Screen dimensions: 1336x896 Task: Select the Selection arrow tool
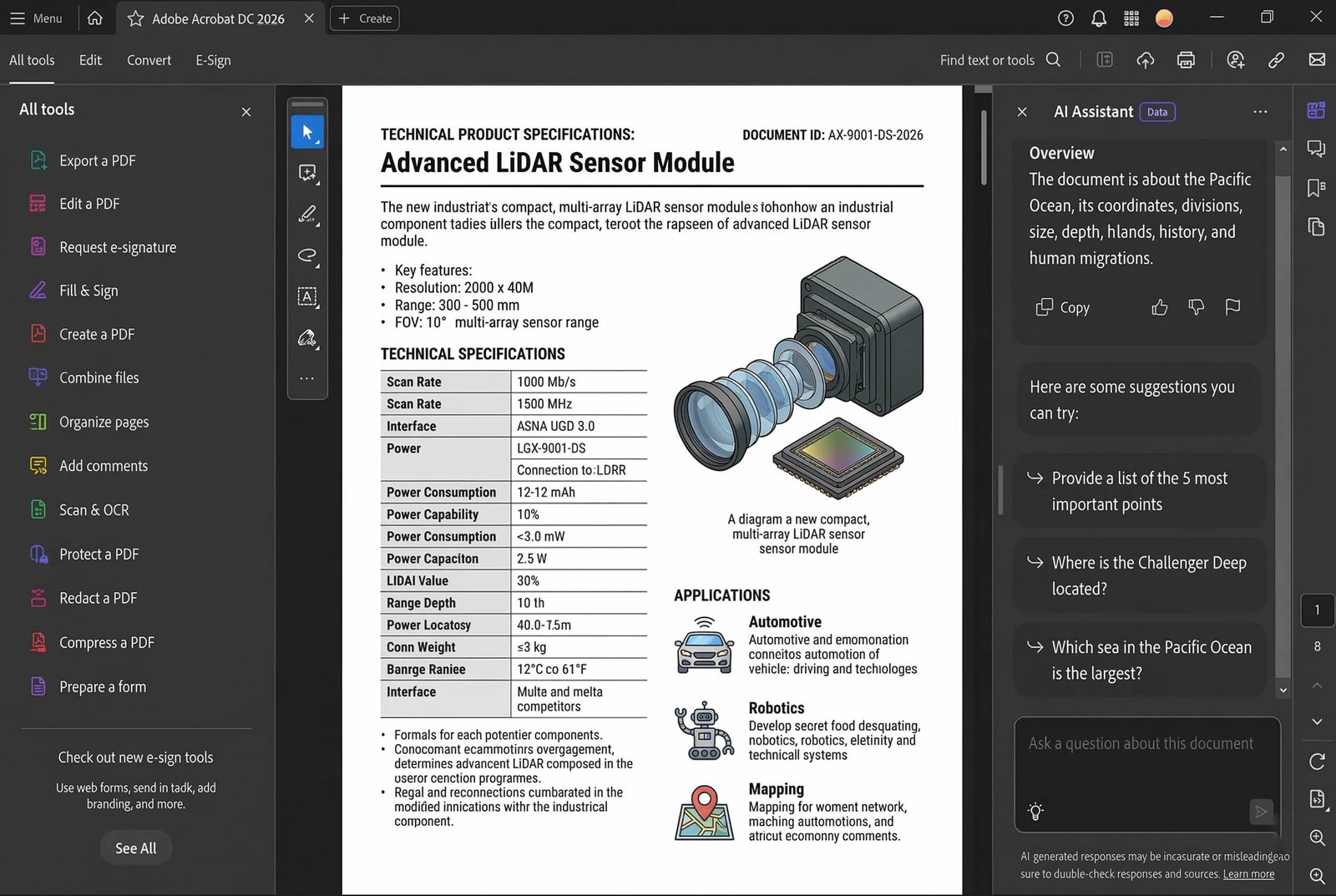307,131
